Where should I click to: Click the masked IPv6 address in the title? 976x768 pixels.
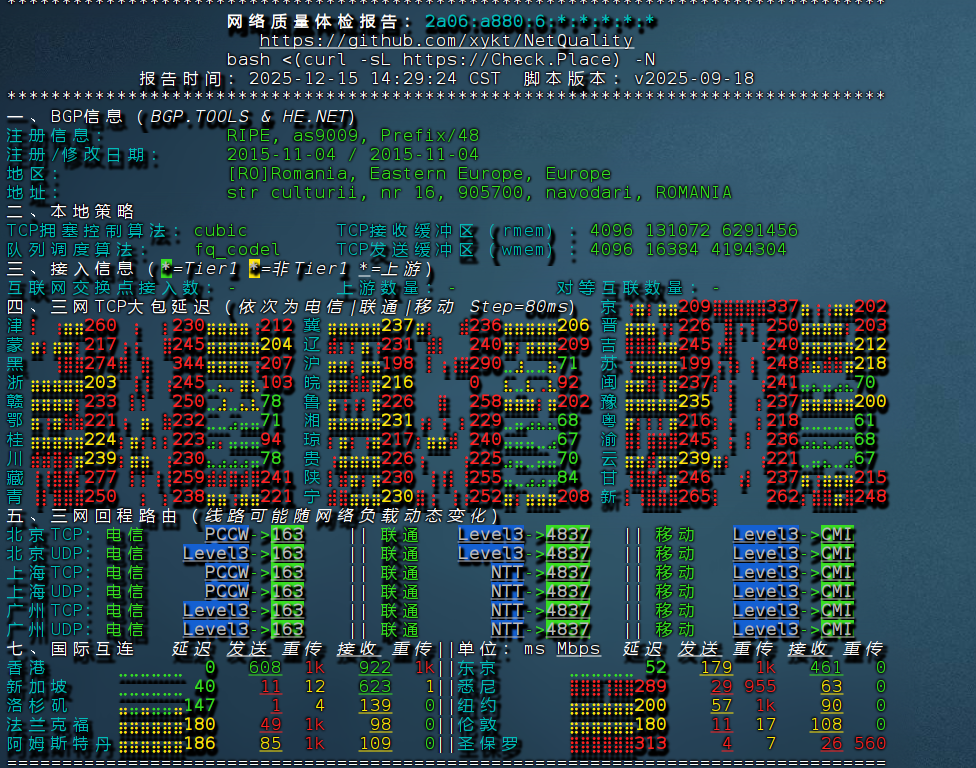pyautogui.click(x=540, y=22)
